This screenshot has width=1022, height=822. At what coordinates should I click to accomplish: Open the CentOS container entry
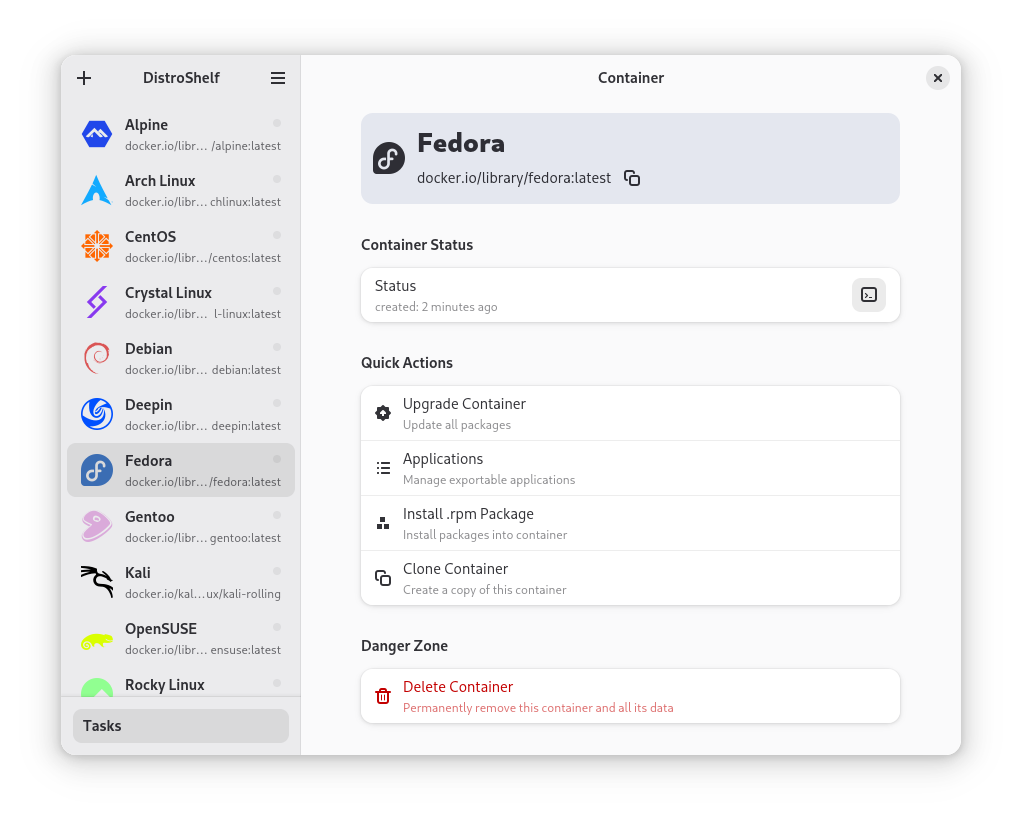coord(181,246)
